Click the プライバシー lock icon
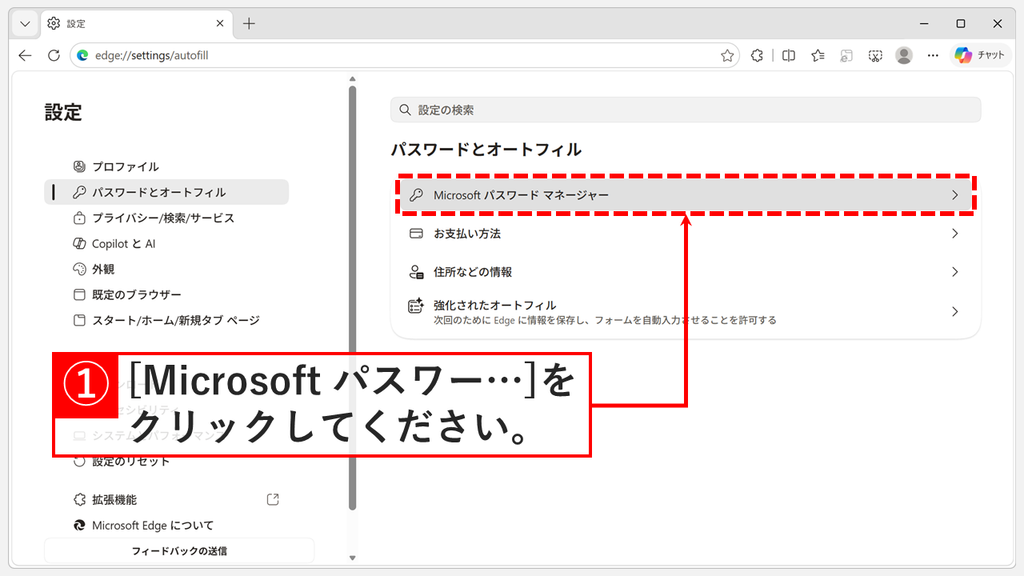 pyautogui.click(x=79, y=217)
